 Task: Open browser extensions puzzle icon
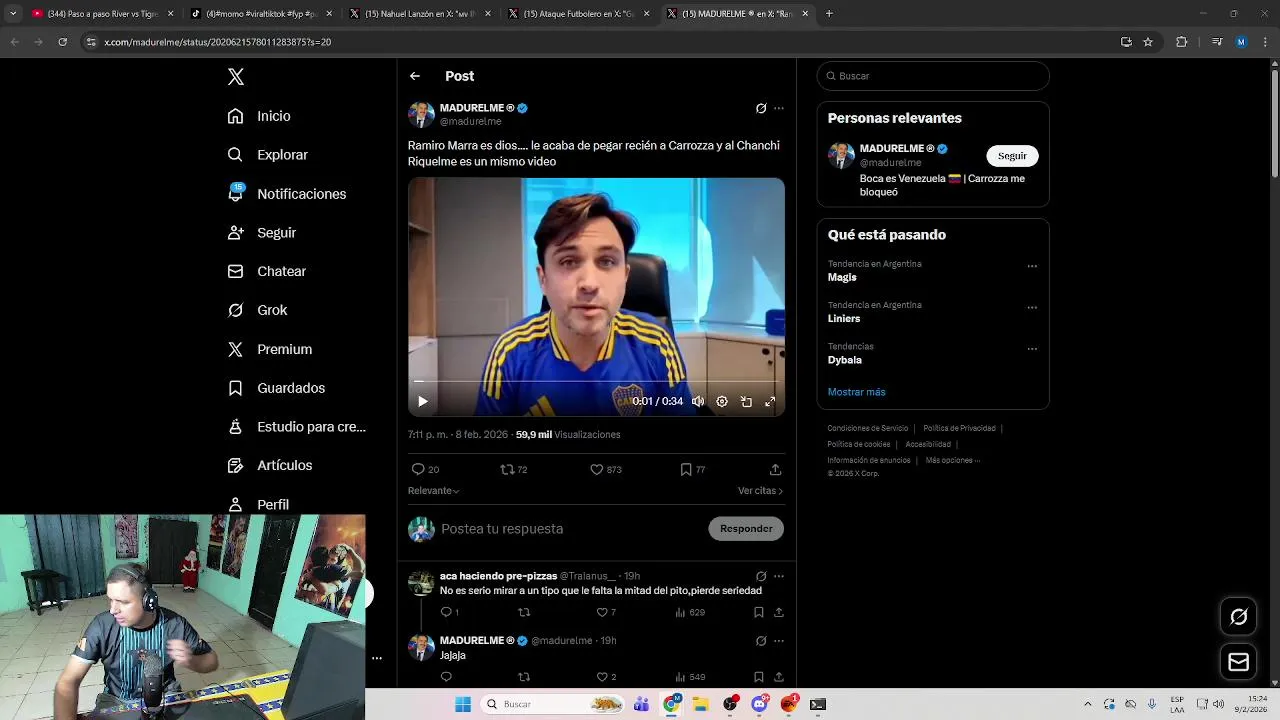(x=1181, y=42)
